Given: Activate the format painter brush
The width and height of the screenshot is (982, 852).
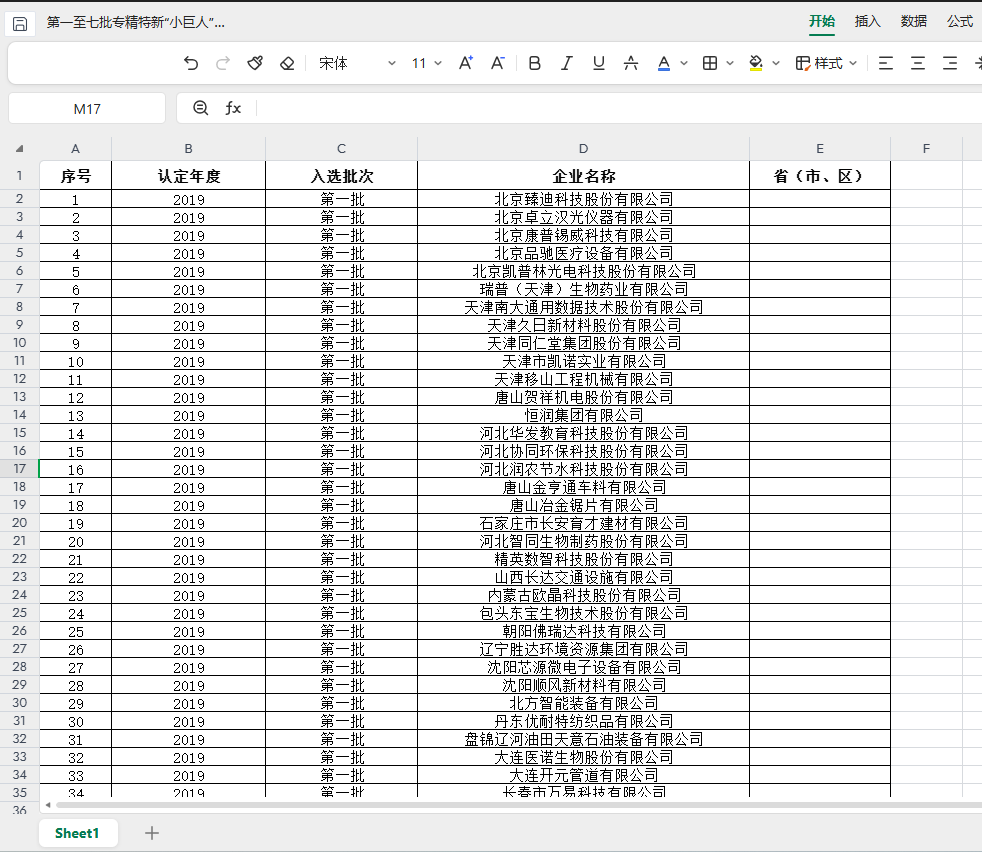Looking at the screenshot, I should [x=255, y=63].
